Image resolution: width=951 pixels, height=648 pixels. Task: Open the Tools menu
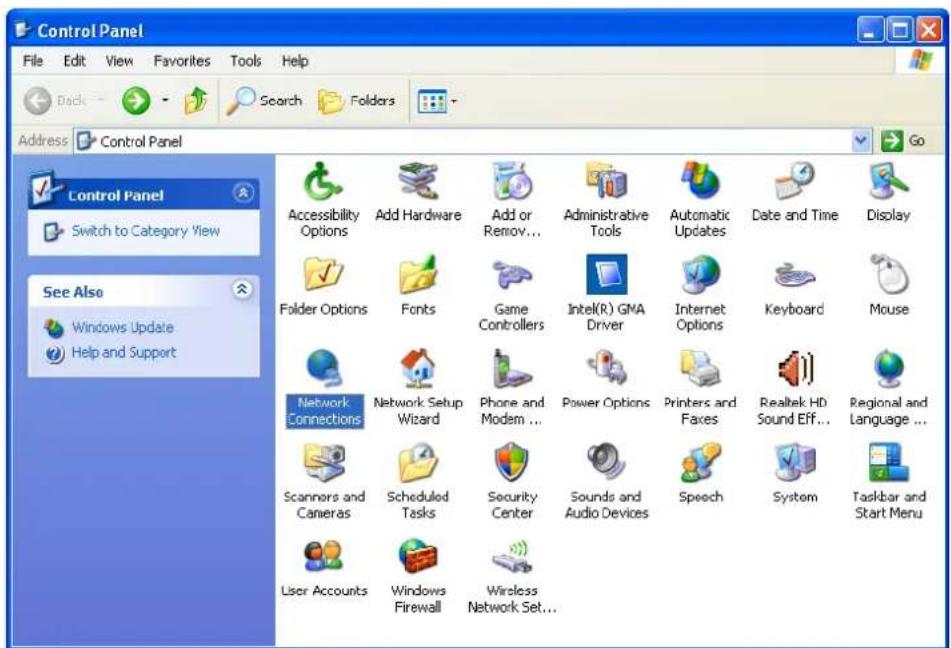click(x=246, y=61)
